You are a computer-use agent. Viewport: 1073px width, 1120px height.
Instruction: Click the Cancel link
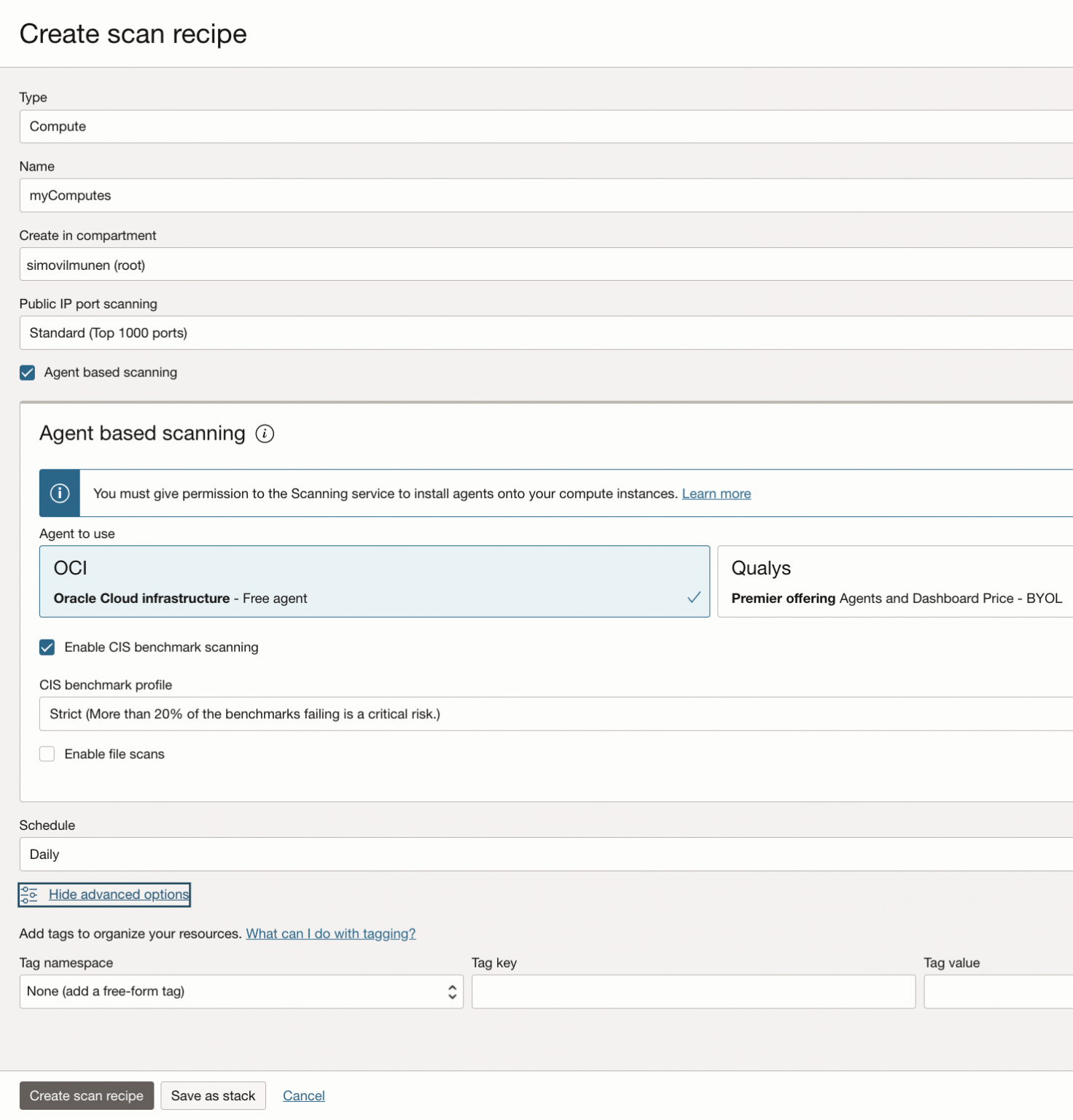(304, 1096)
